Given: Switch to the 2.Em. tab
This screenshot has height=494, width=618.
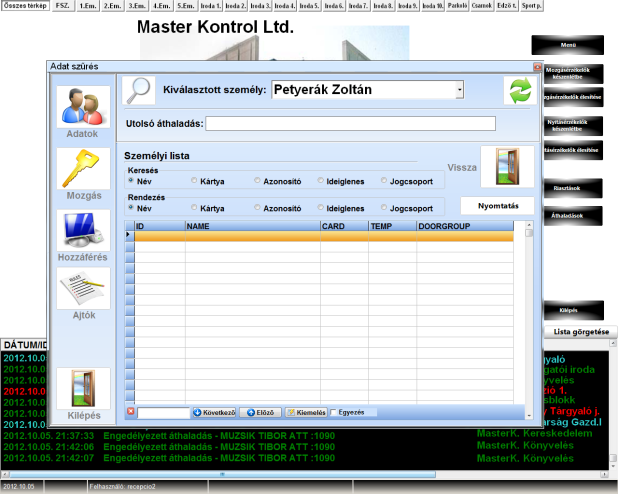Looking at the screenshot, I should click(x=112, y=6).
